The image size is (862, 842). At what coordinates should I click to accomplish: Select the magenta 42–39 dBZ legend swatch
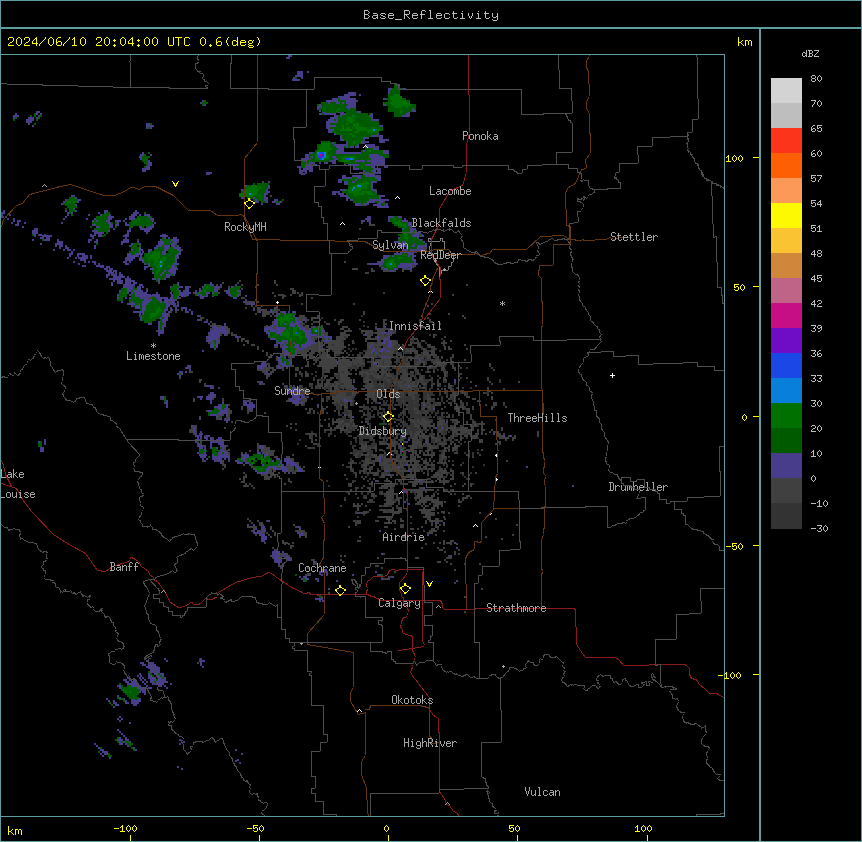click(786, 315)
